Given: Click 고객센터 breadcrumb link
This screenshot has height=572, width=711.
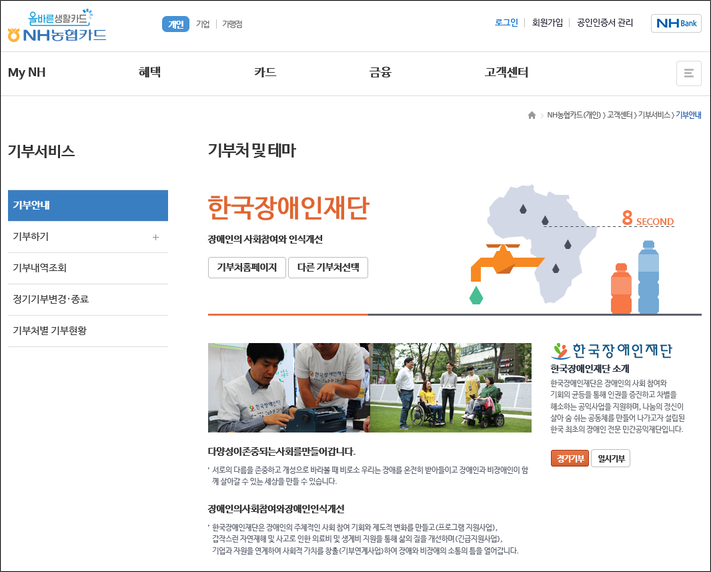Looking at the screenshot, I should click(620, 115).
